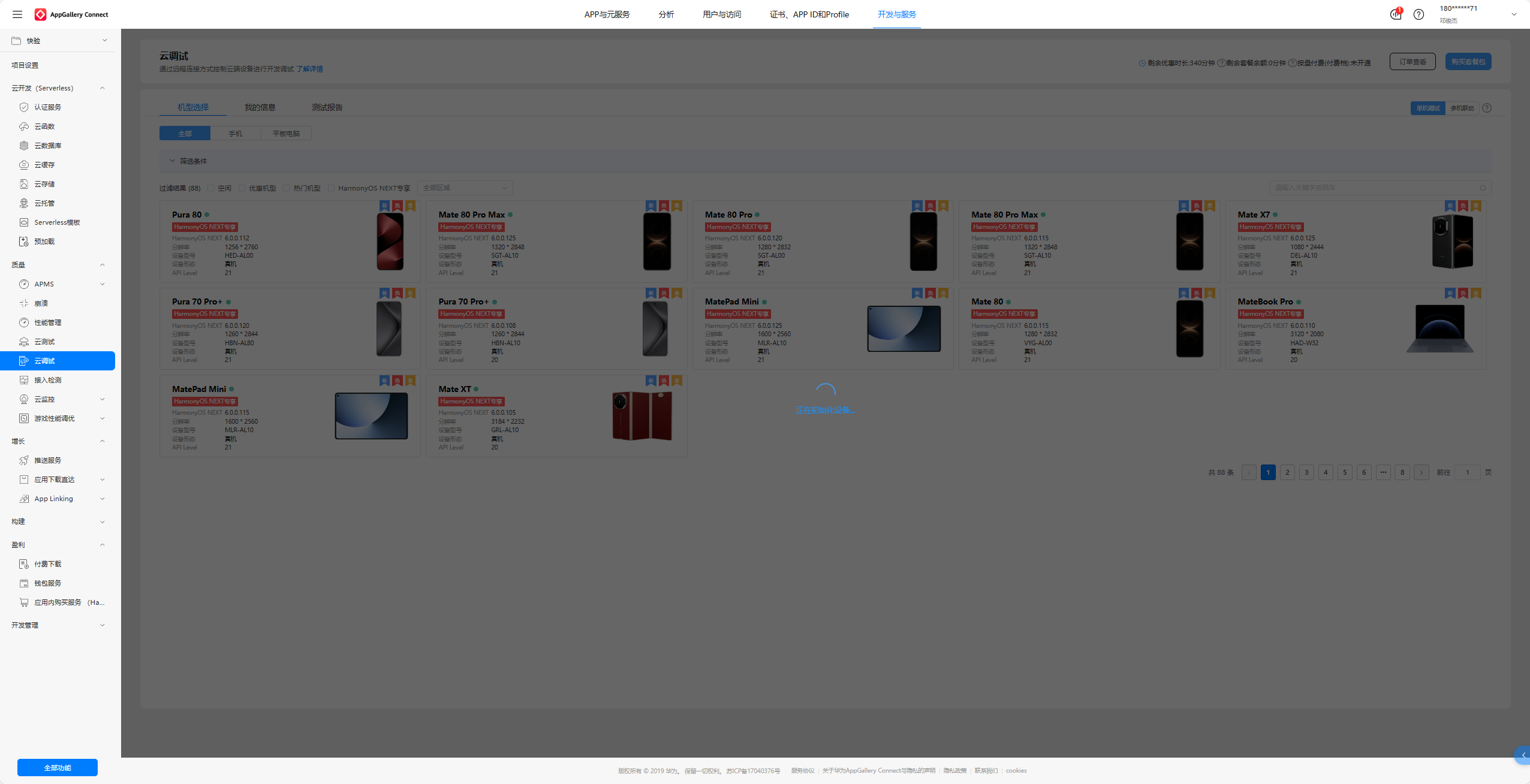
Task: Click the notification bell icon
Action: tap(1395, 14)
